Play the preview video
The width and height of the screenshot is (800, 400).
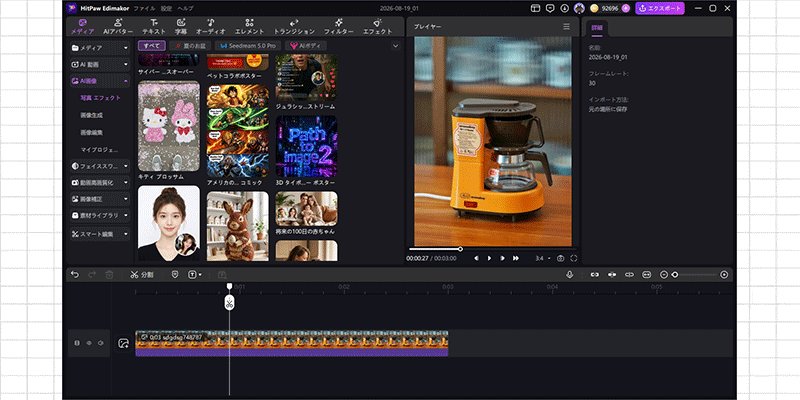[x=489, y=258]
